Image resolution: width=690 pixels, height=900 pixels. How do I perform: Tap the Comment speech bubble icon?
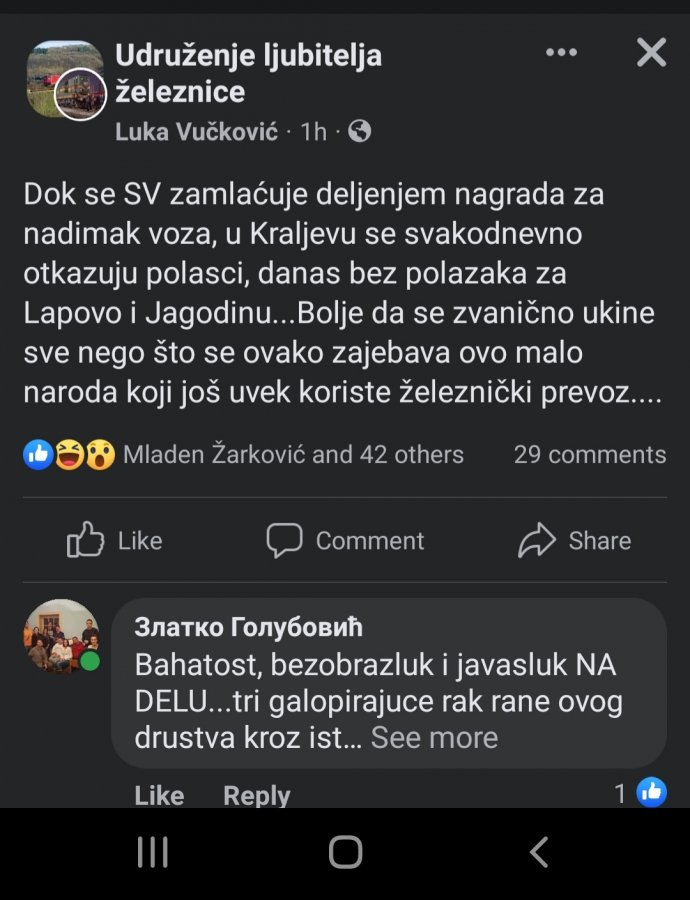tap(285, 541)
